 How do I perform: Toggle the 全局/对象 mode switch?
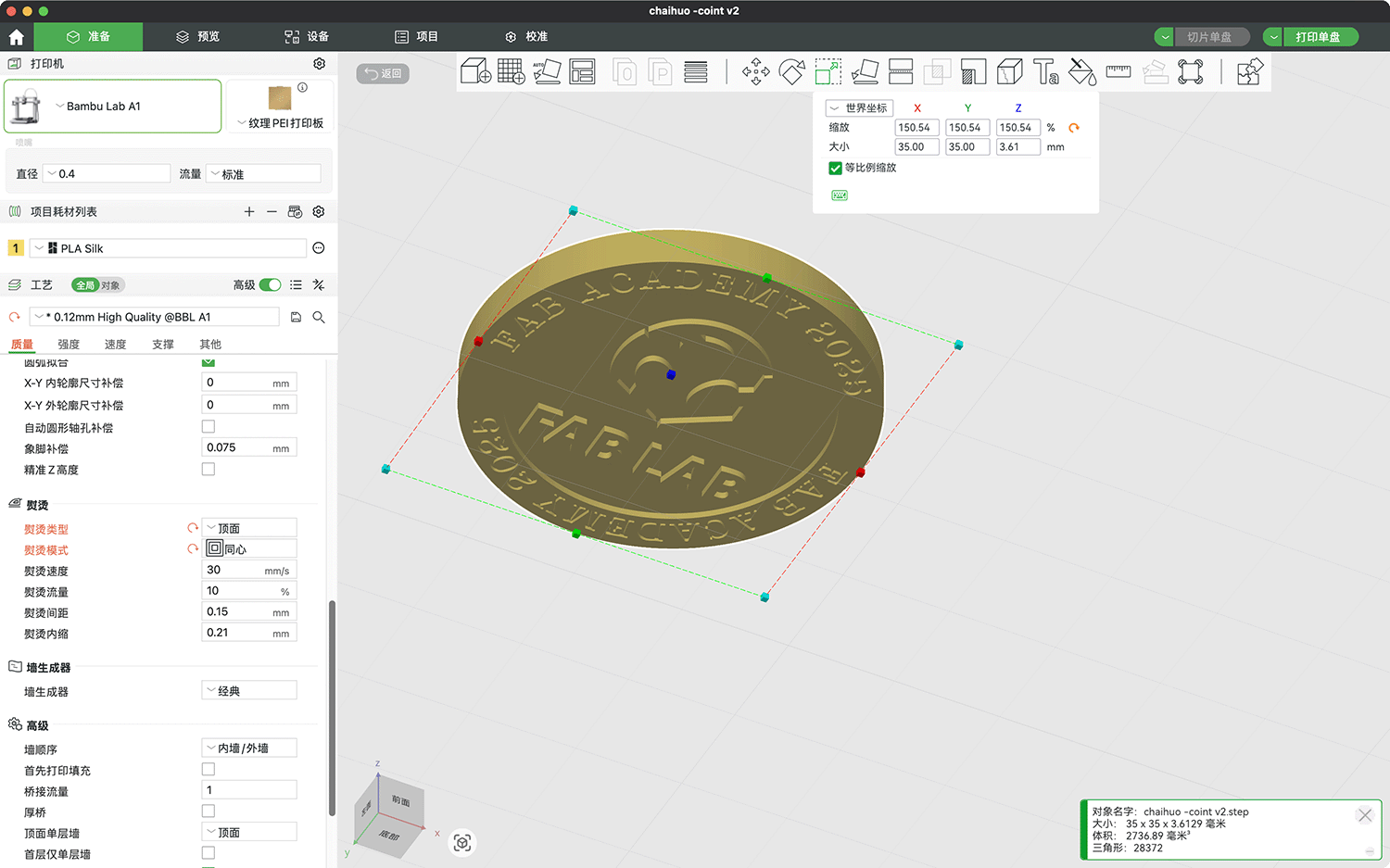(97, 285)
